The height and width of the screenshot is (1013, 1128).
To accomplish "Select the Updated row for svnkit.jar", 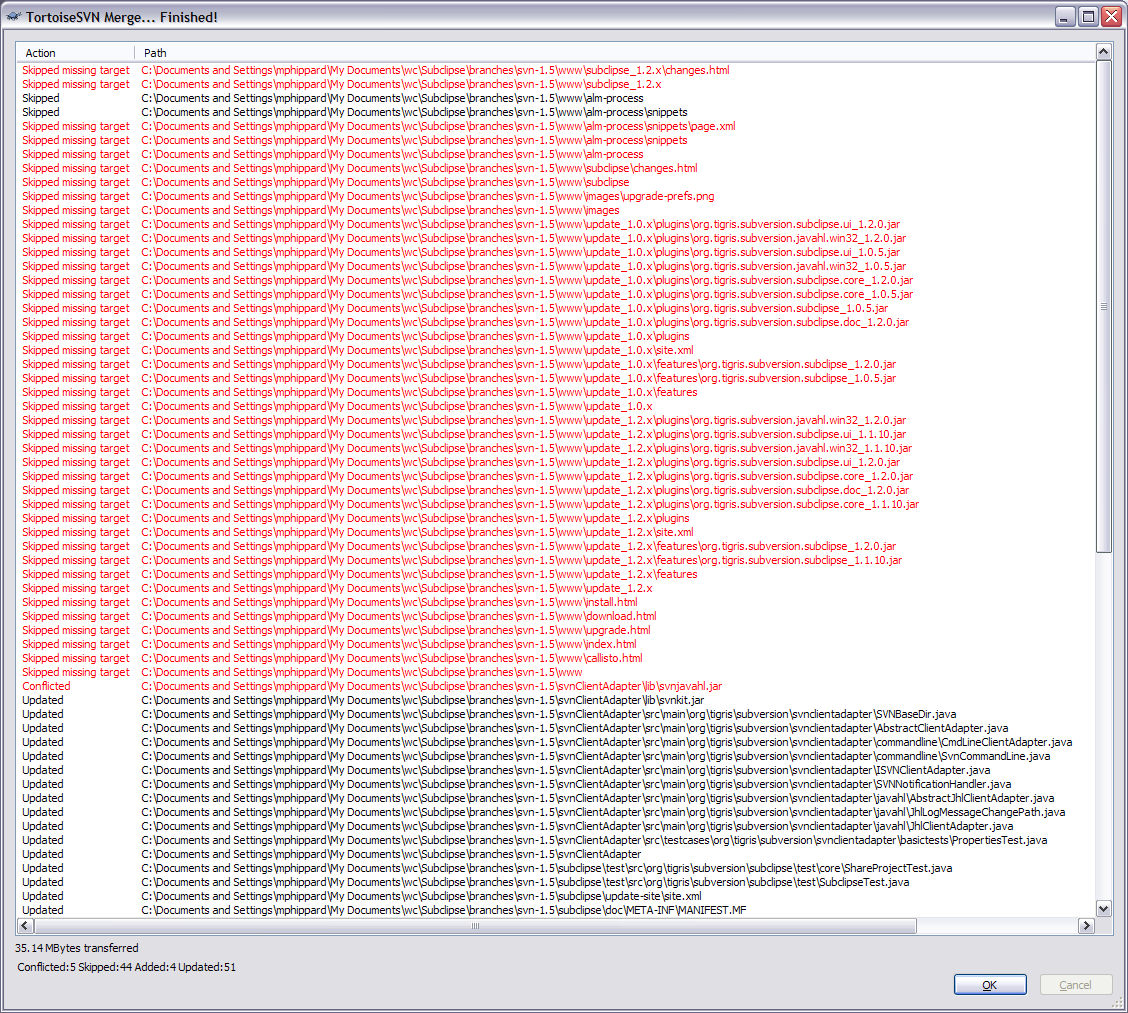I will pos(555,700).
